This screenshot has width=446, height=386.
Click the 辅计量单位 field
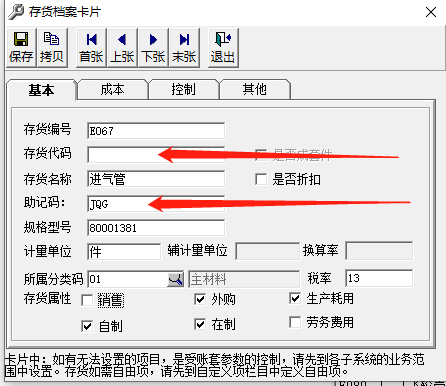coord(268,251)
